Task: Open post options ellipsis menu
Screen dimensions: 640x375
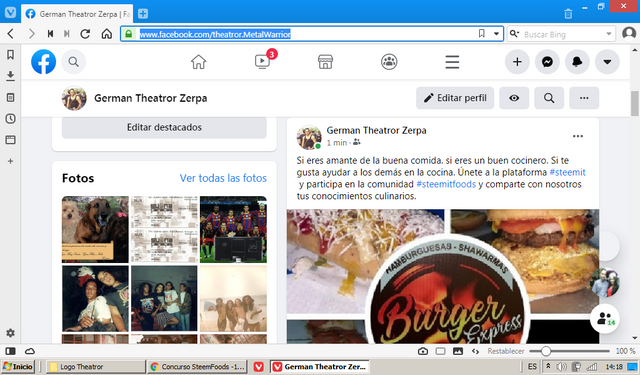Action: (x=578, y=136)
